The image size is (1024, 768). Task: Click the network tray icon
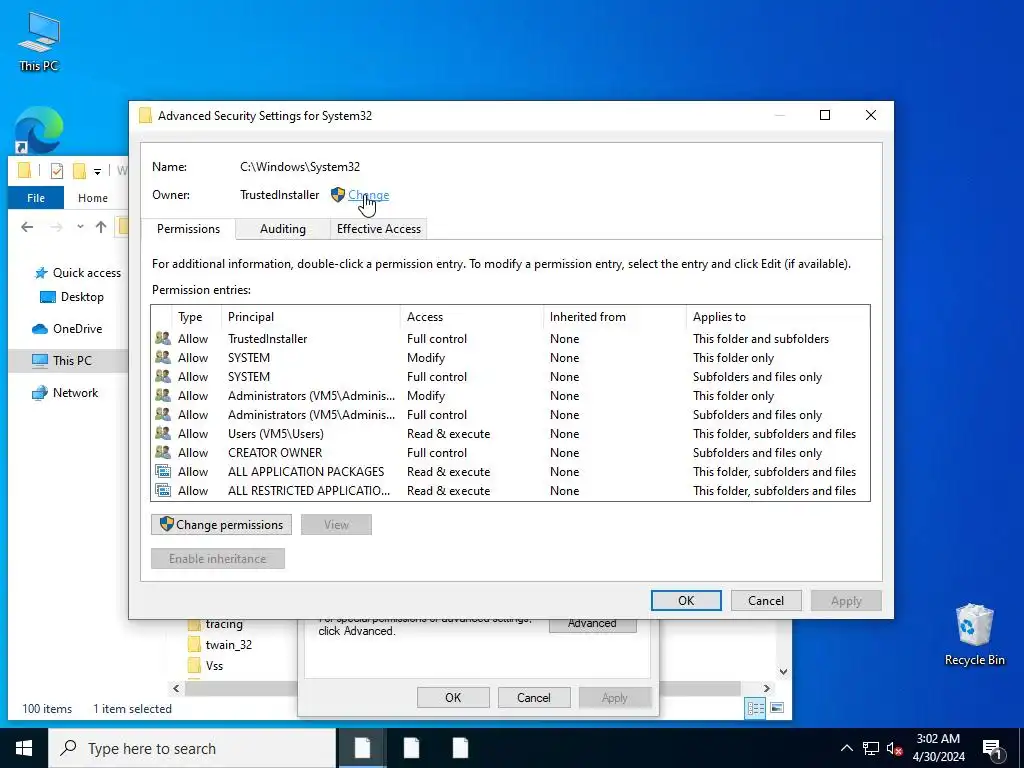tap(871, 748)
